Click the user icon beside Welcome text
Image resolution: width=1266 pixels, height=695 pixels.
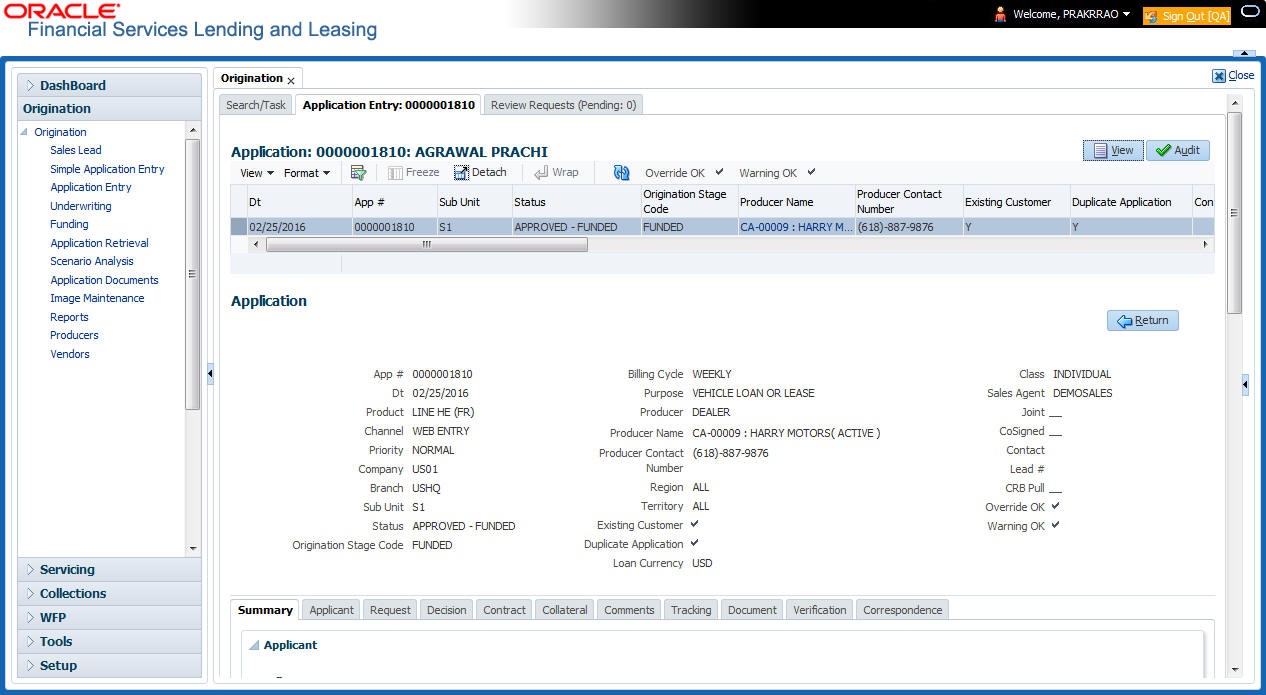click(x=1000, y=14)
